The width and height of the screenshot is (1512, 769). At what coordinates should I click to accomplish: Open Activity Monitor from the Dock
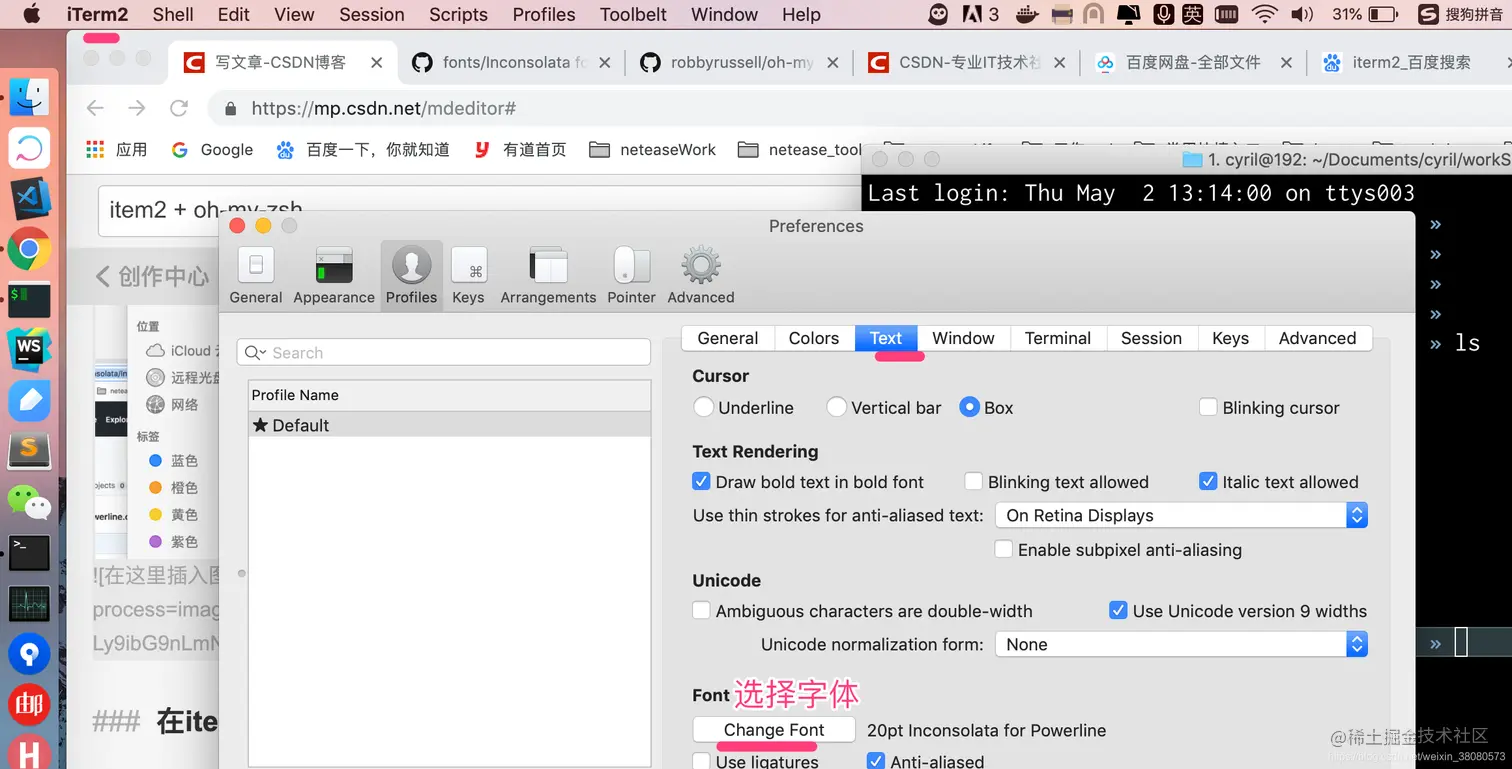(29, 604)
